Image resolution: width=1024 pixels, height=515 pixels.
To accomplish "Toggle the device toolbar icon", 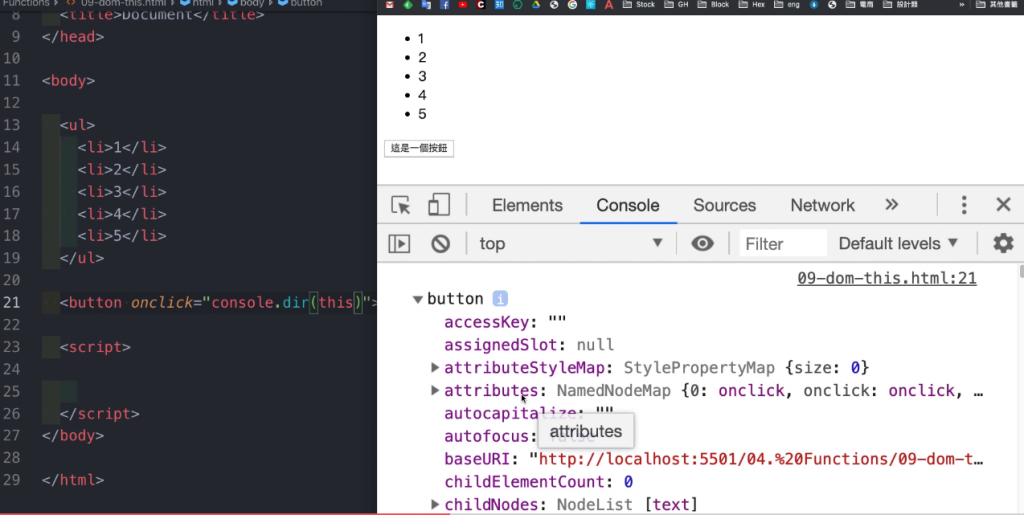I will (x=439, y=205).
